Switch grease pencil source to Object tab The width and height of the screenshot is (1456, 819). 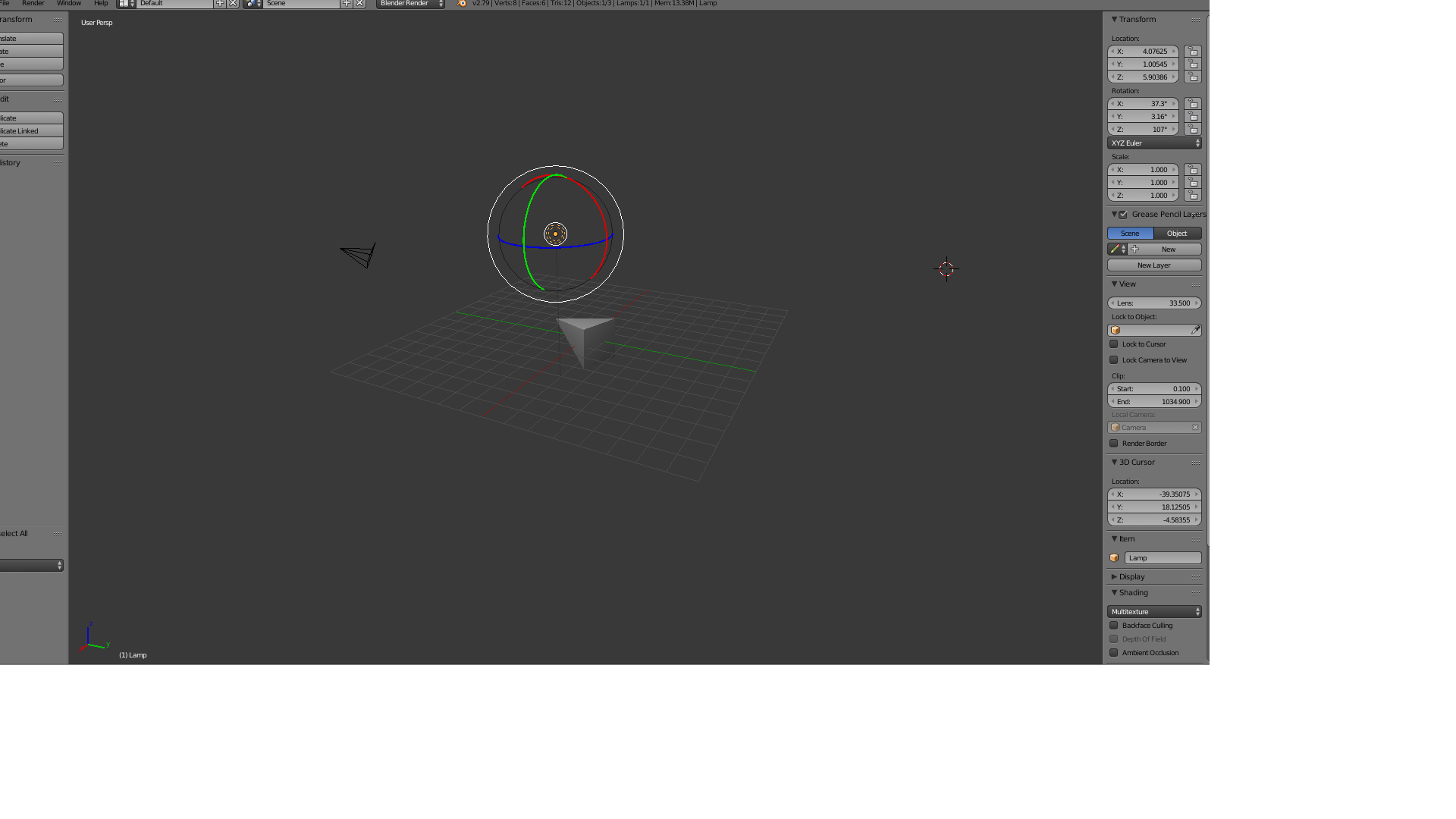(x=1177, y=234)
